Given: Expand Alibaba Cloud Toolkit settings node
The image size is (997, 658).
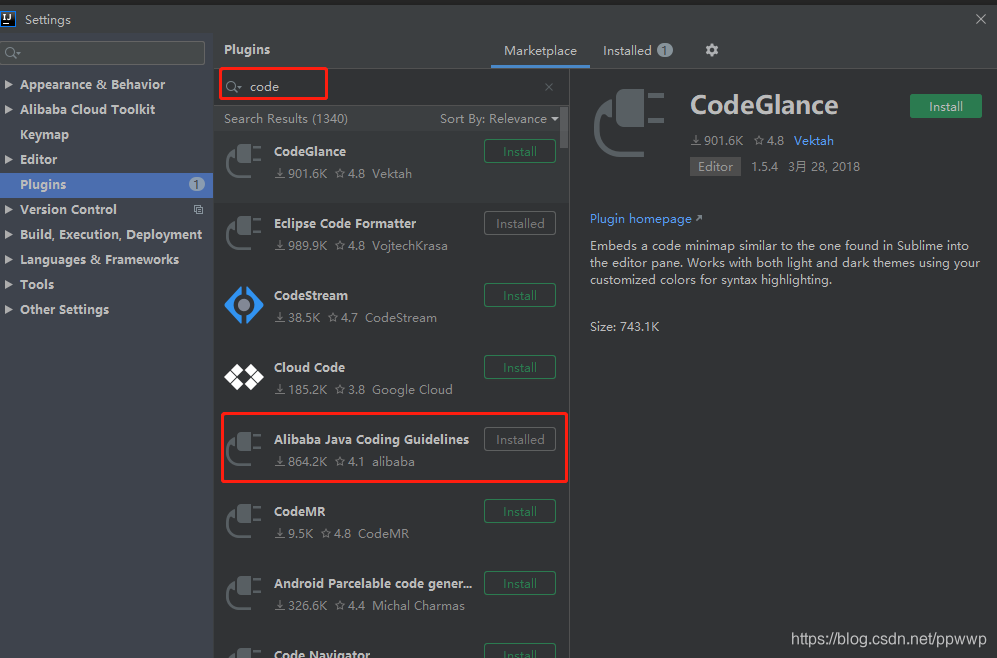Looking at the screenshot, I should [x=9, y=109].
